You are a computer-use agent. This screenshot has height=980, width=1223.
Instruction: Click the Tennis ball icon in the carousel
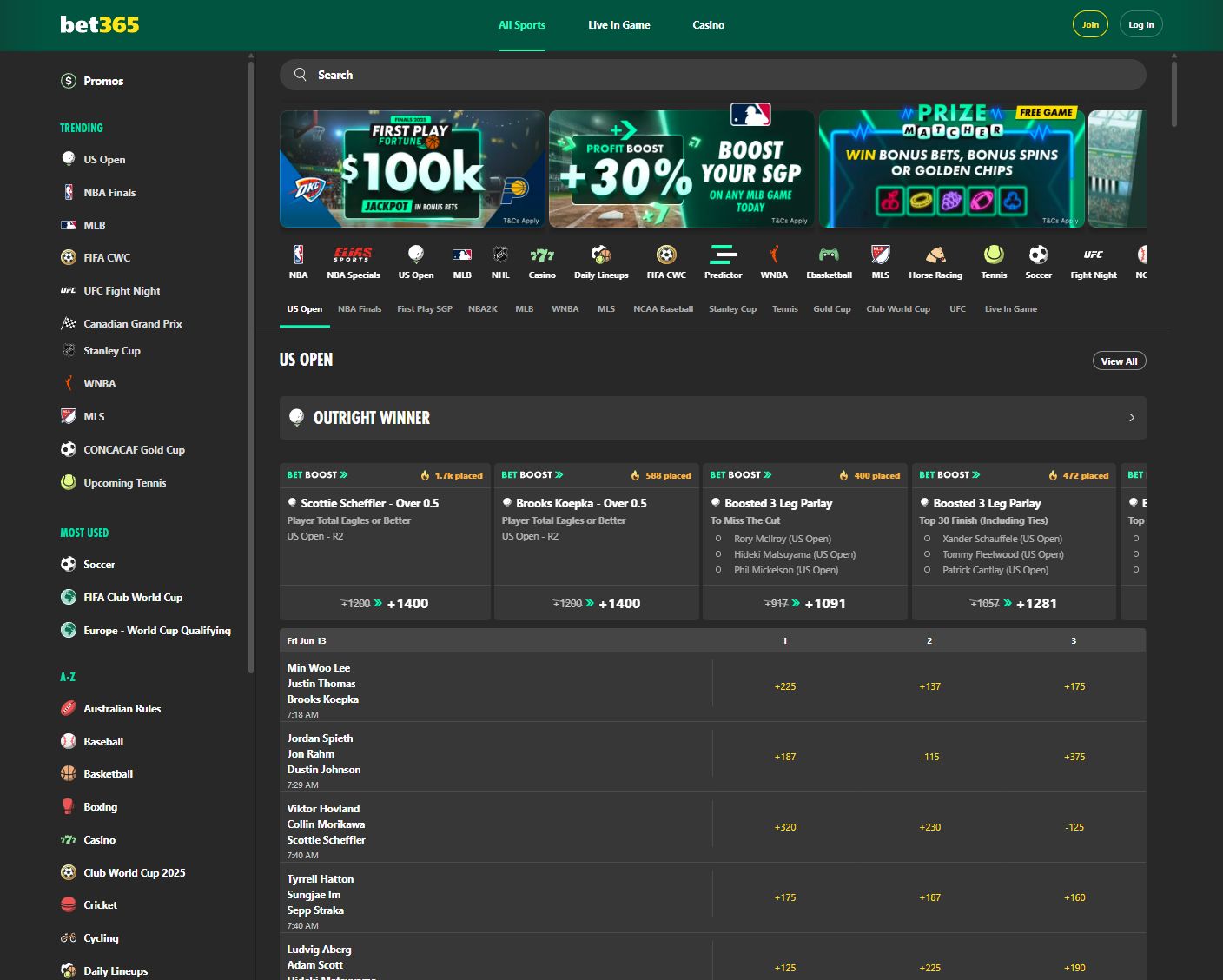[x=993, y=261]
